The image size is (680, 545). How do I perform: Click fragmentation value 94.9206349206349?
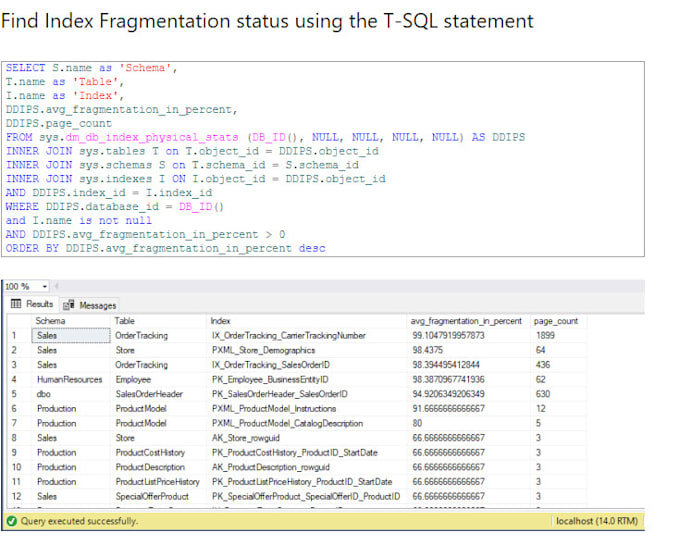448,394
